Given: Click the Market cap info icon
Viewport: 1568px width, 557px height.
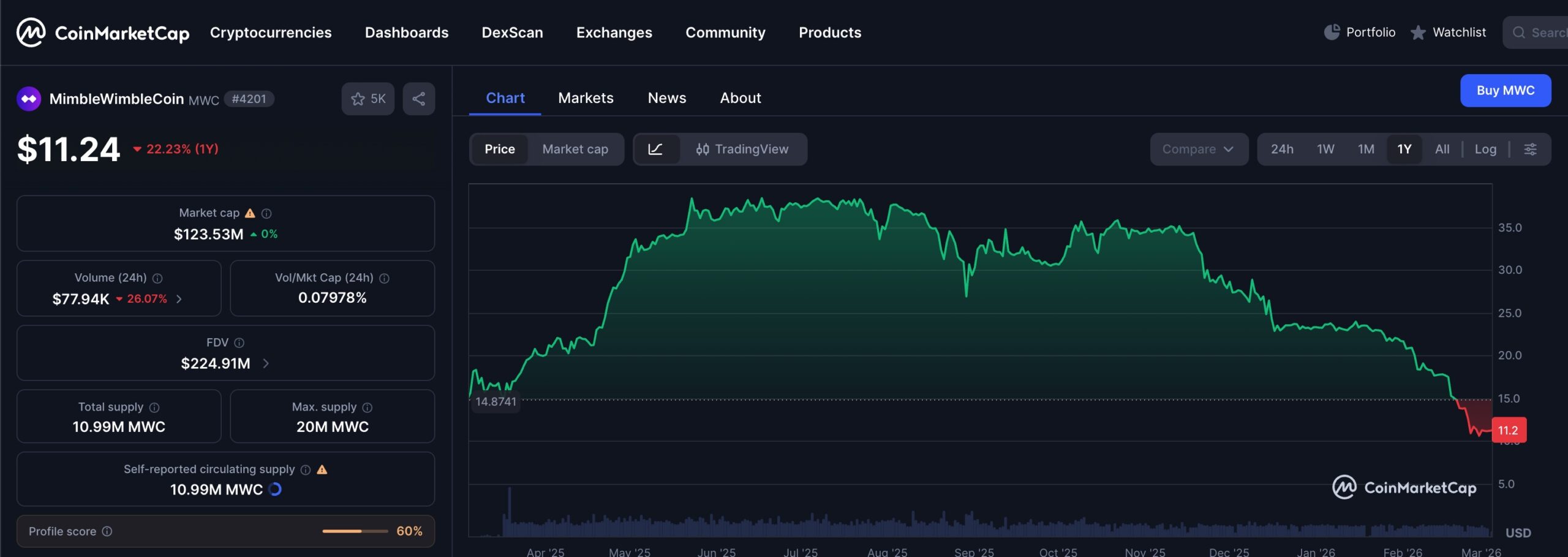Looking at the screenshot, I should coord(266,213).
